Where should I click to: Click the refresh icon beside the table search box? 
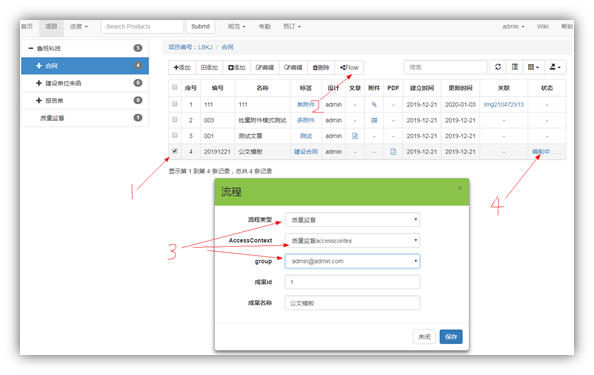tap(498, 67)
